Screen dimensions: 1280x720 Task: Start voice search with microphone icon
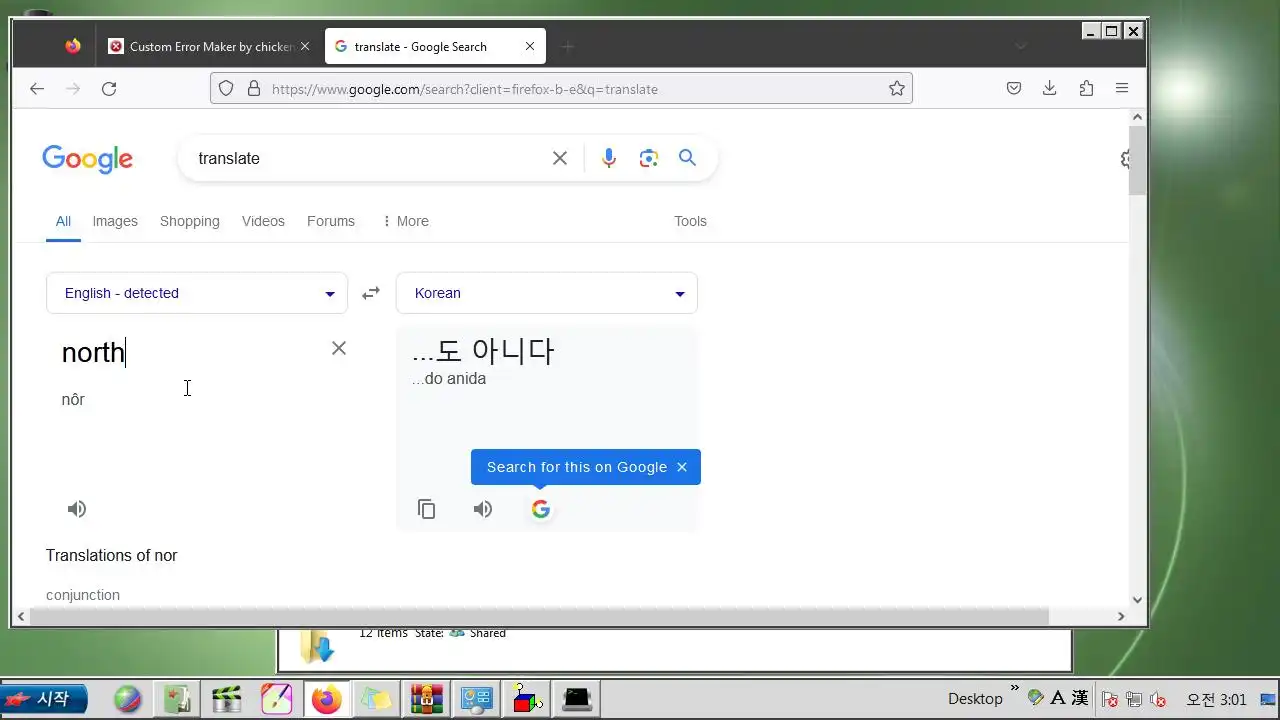(608, 158)
